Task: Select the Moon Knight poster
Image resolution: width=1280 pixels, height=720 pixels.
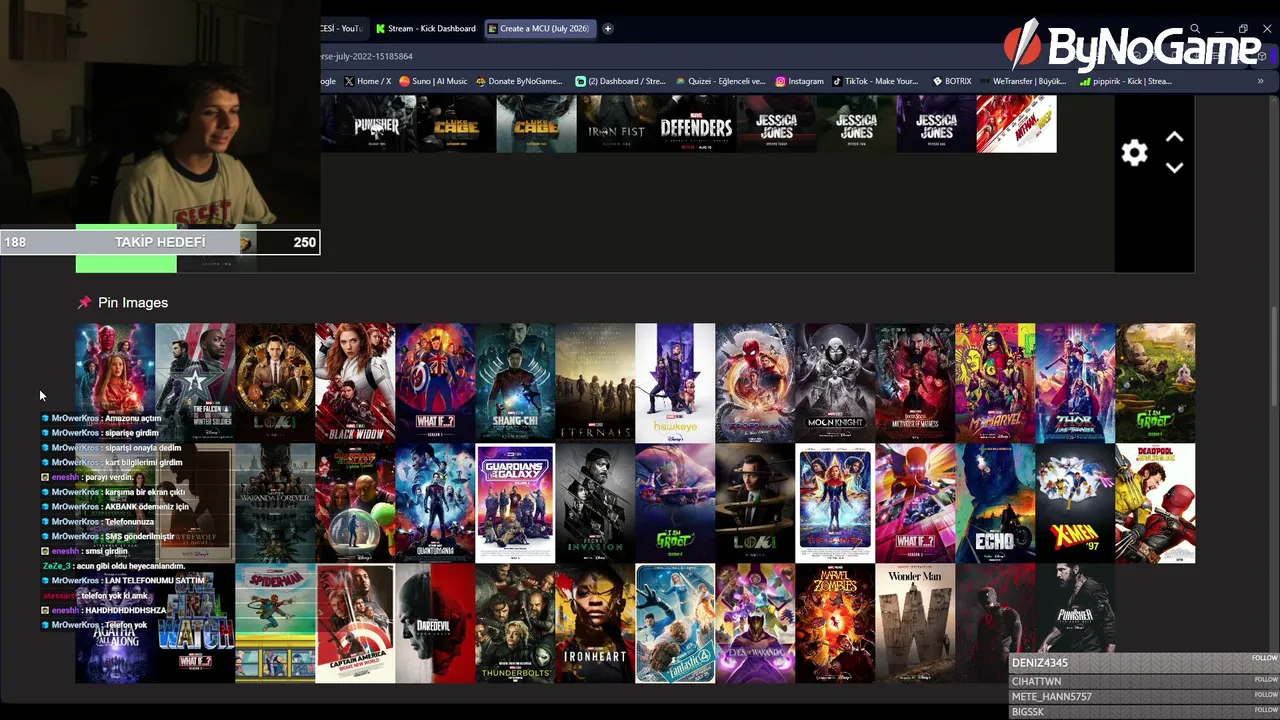Action: coord(835,383)
